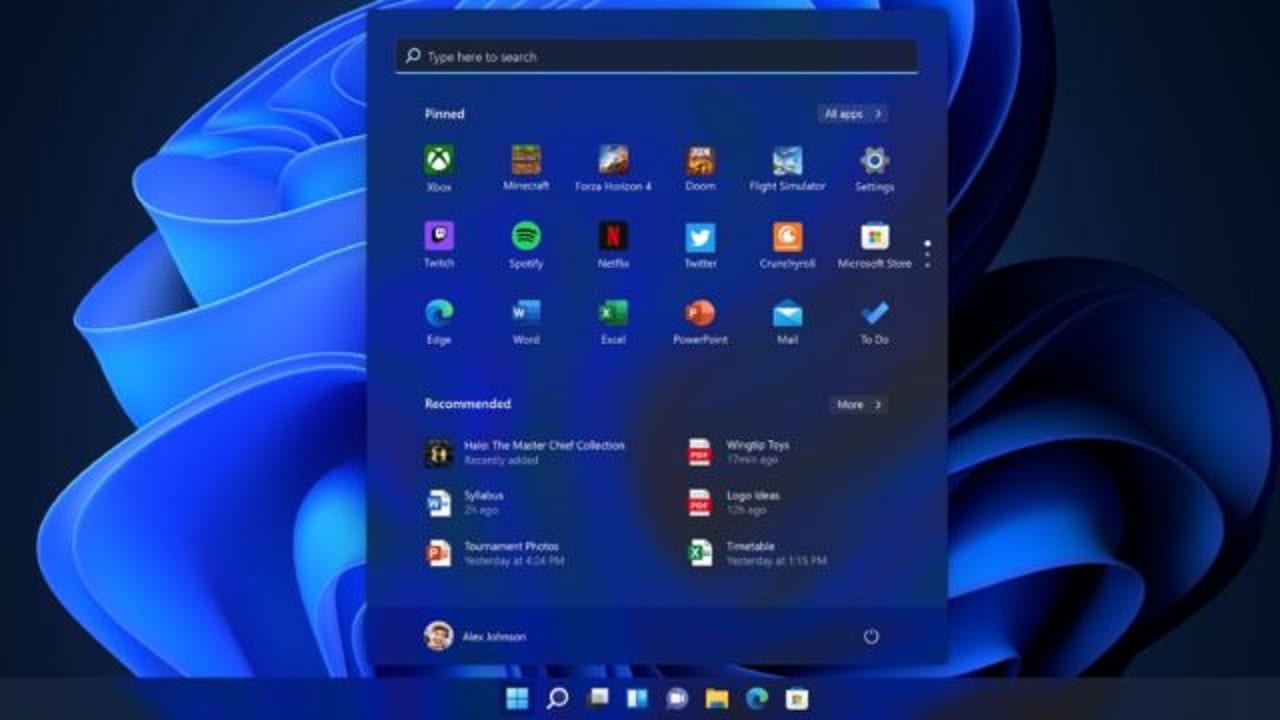Screen dimensions: 1280x720
Task: Open Microsoft Store in pinned apps
Action: (x=874, y=245)
